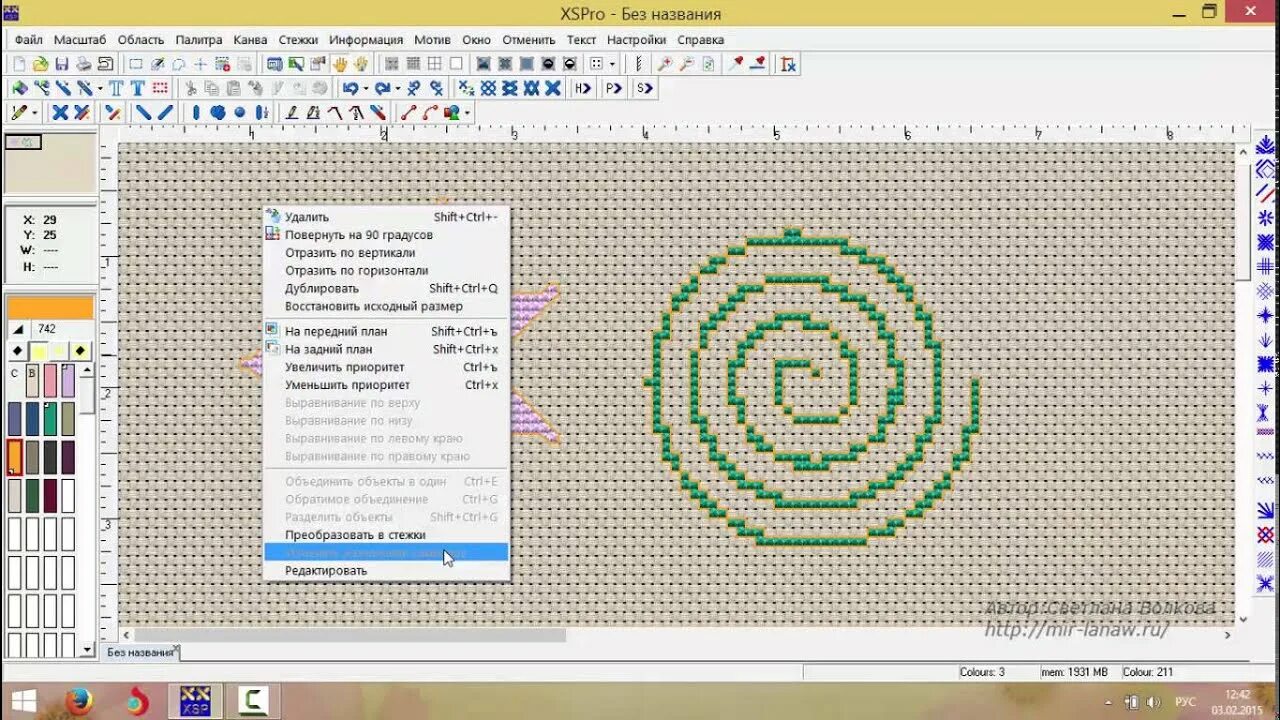
Task: Choose На передний план
Action: pos(386,331)
